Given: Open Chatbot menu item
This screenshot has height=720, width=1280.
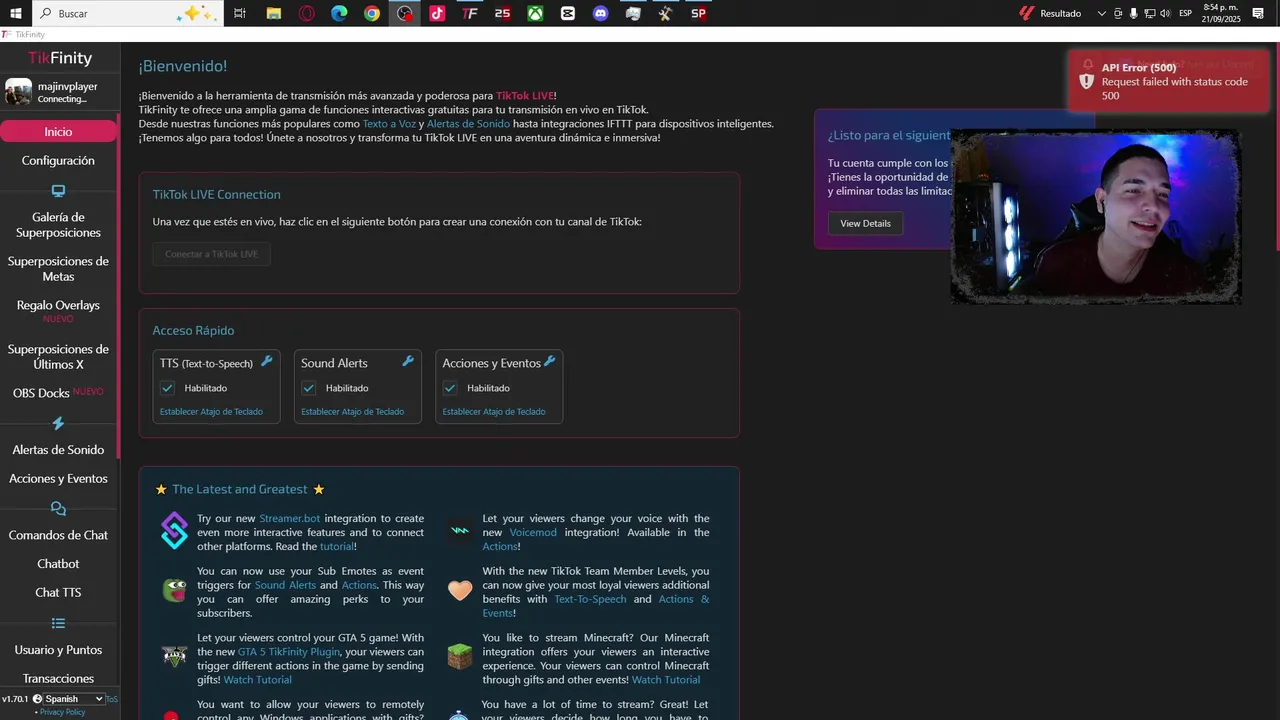Looking at the screenshot, I should pos(58,564).
